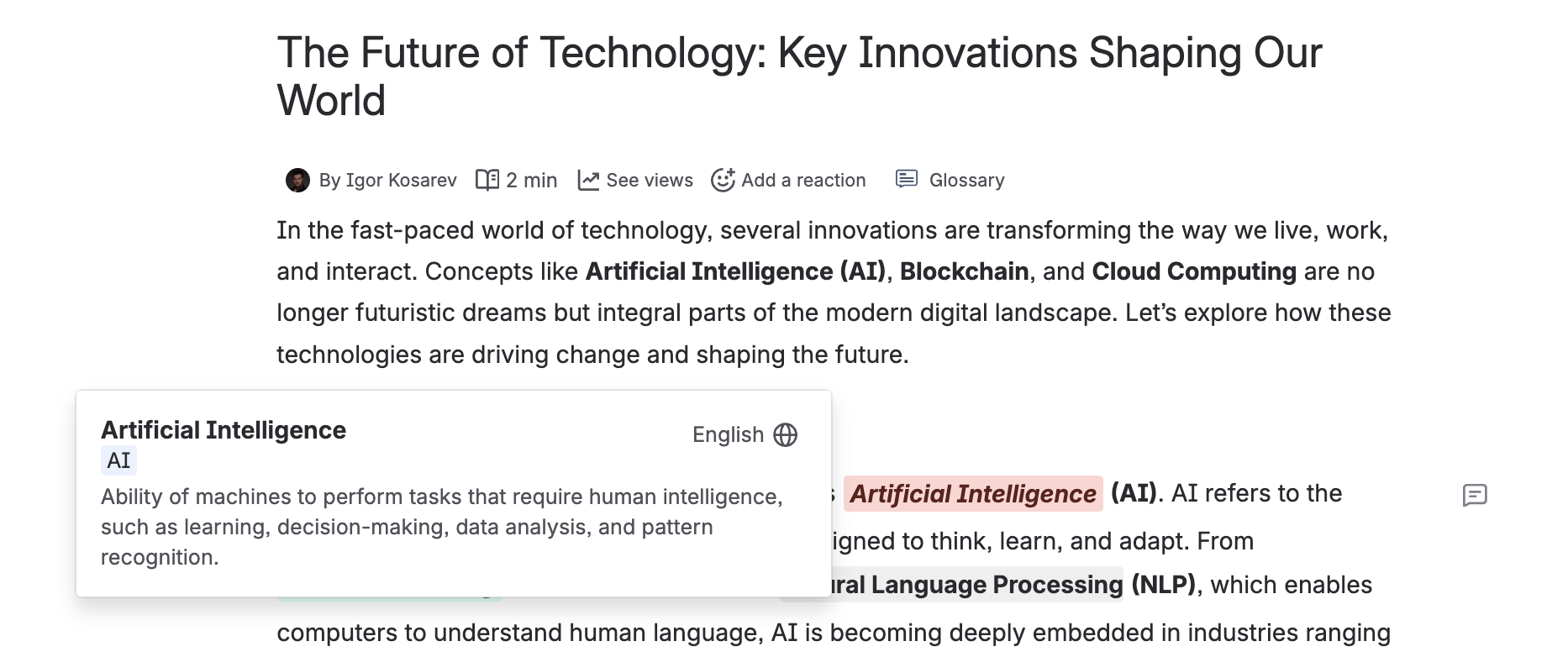Image resolution: width=1568 pixels, height=657 pixels.
Task: Click the popup heading "Artificial Intelligence"
Action: click(224, 430)
